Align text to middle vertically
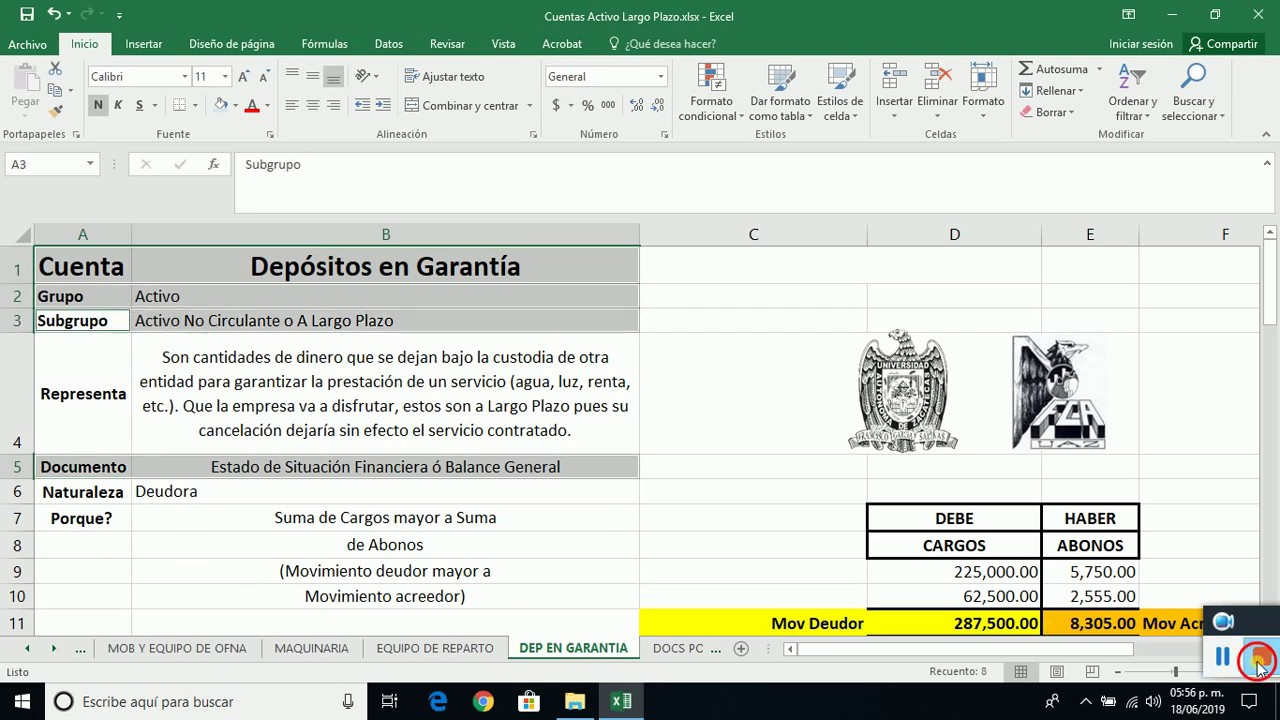 tap(313, 76)
